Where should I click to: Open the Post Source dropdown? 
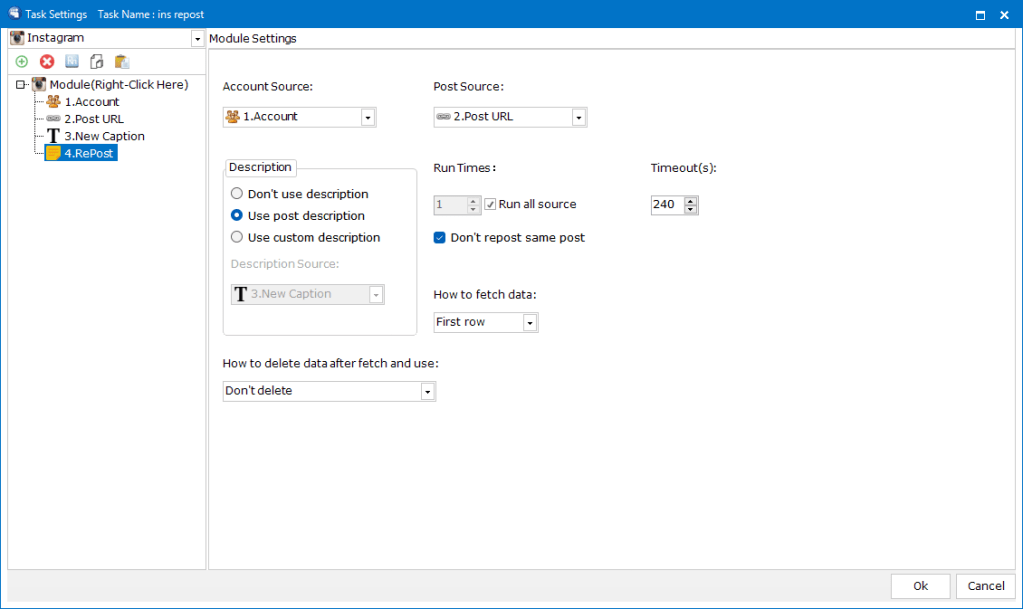click(x=579, y=117)
